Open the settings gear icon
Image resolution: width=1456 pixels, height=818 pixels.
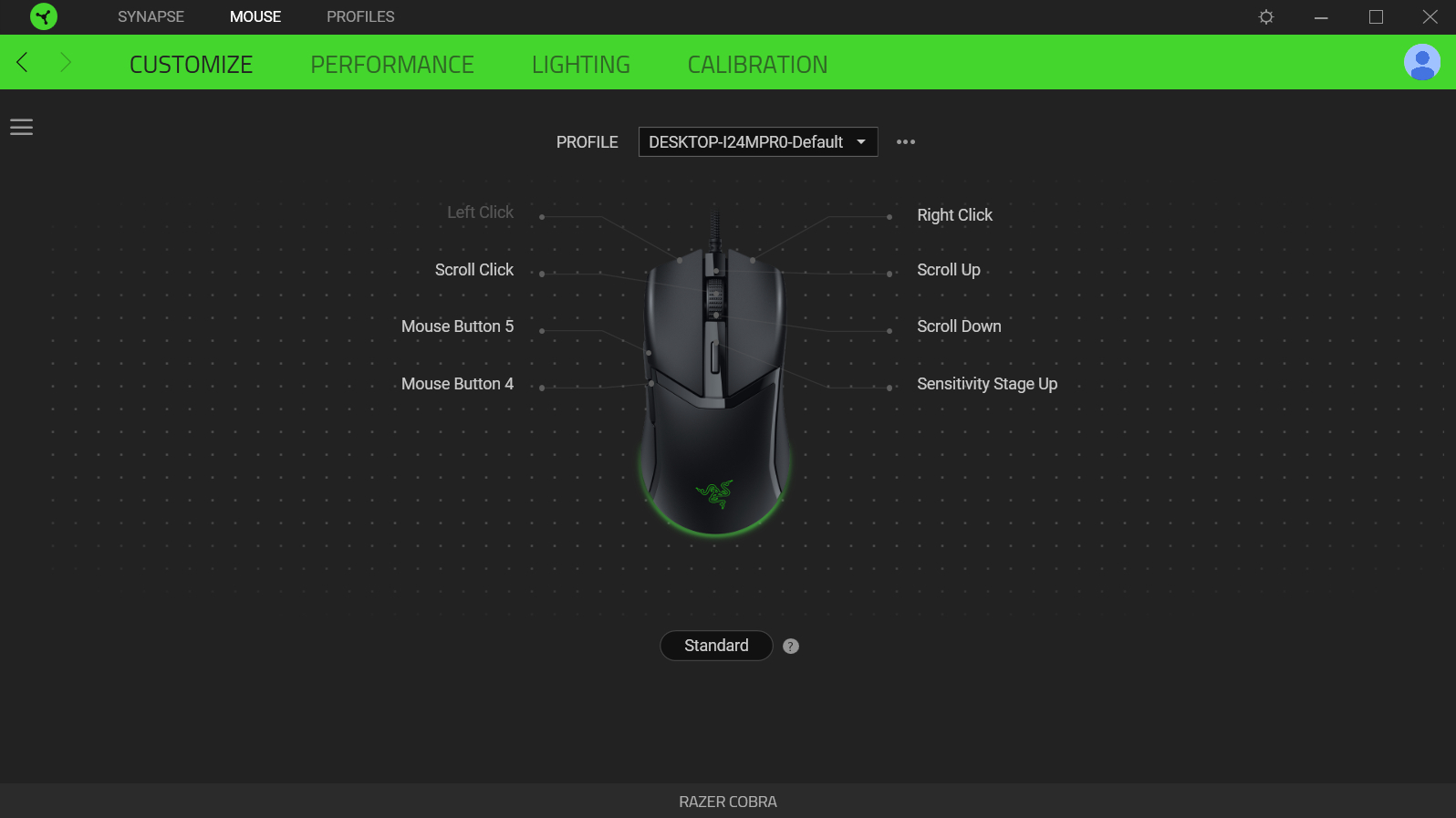(x=1266, y=16)
